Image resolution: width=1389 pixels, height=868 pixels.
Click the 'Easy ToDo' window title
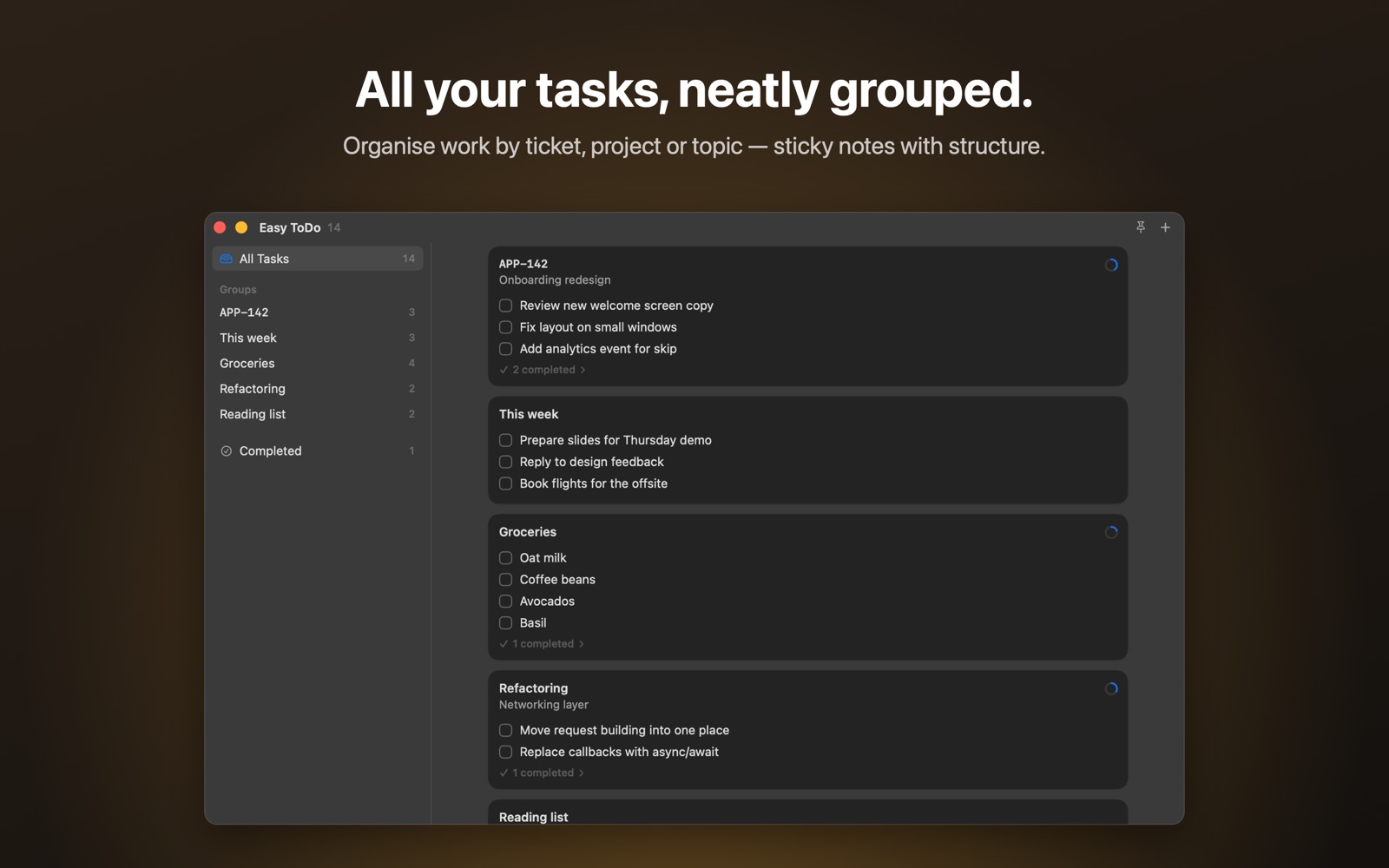click(290, 227)
